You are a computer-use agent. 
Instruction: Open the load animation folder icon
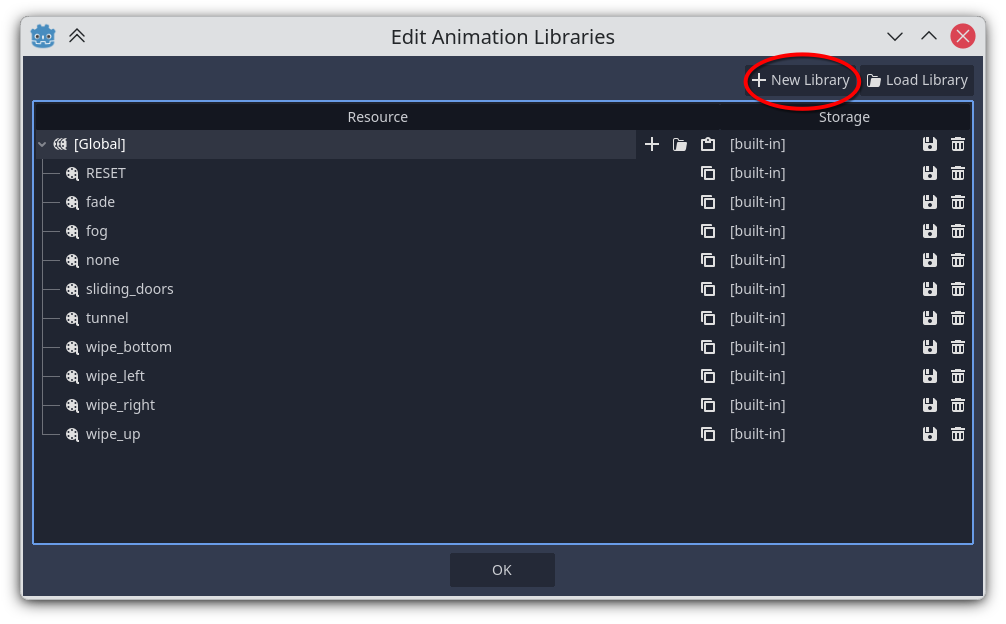(x=679, y=143)
